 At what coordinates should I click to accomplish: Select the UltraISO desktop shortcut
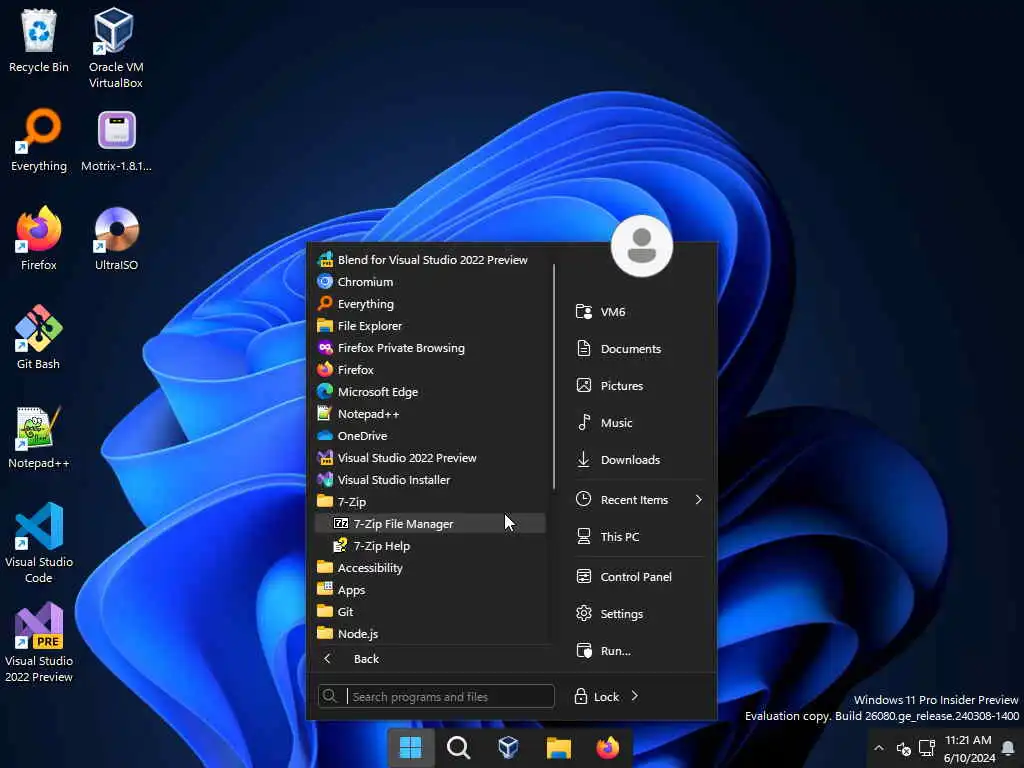tap(116, 238)
